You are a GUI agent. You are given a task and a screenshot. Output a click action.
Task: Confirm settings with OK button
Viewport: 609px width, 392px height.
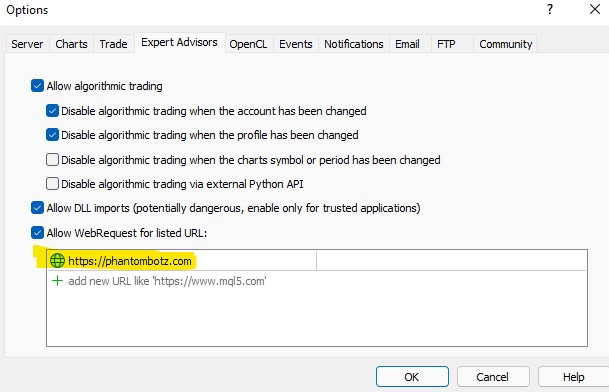[412, 376]
